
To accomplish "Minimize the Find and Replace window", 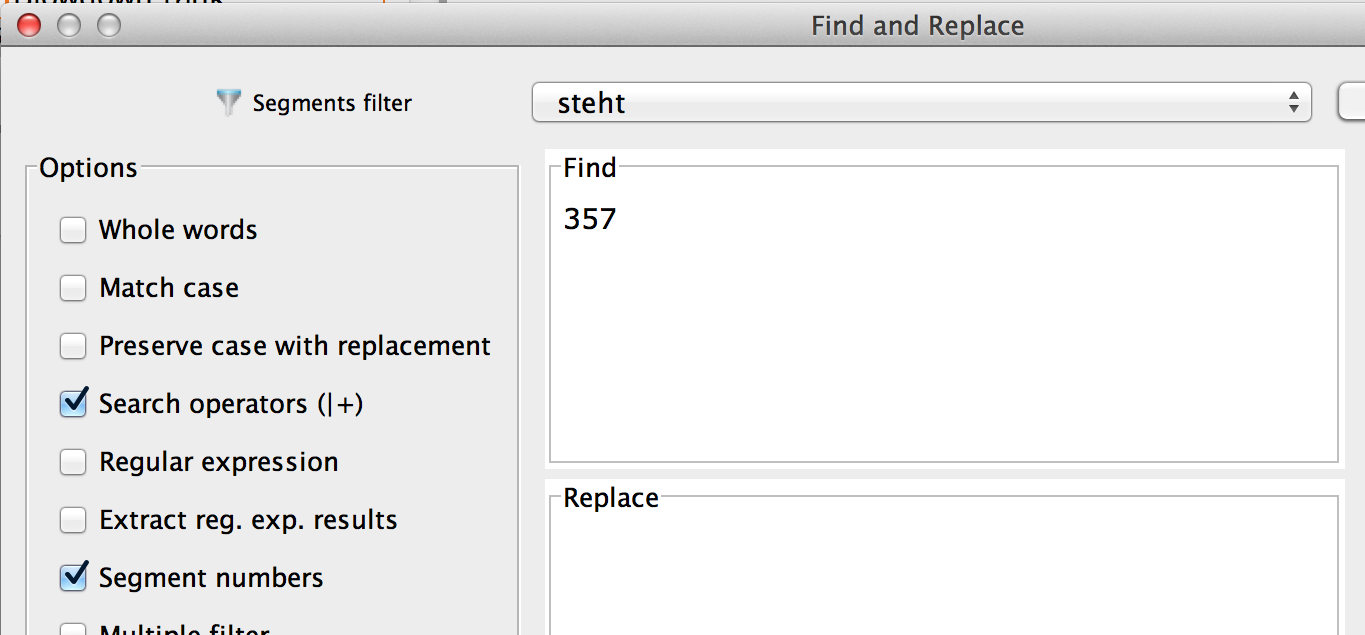I will [68, 26].
